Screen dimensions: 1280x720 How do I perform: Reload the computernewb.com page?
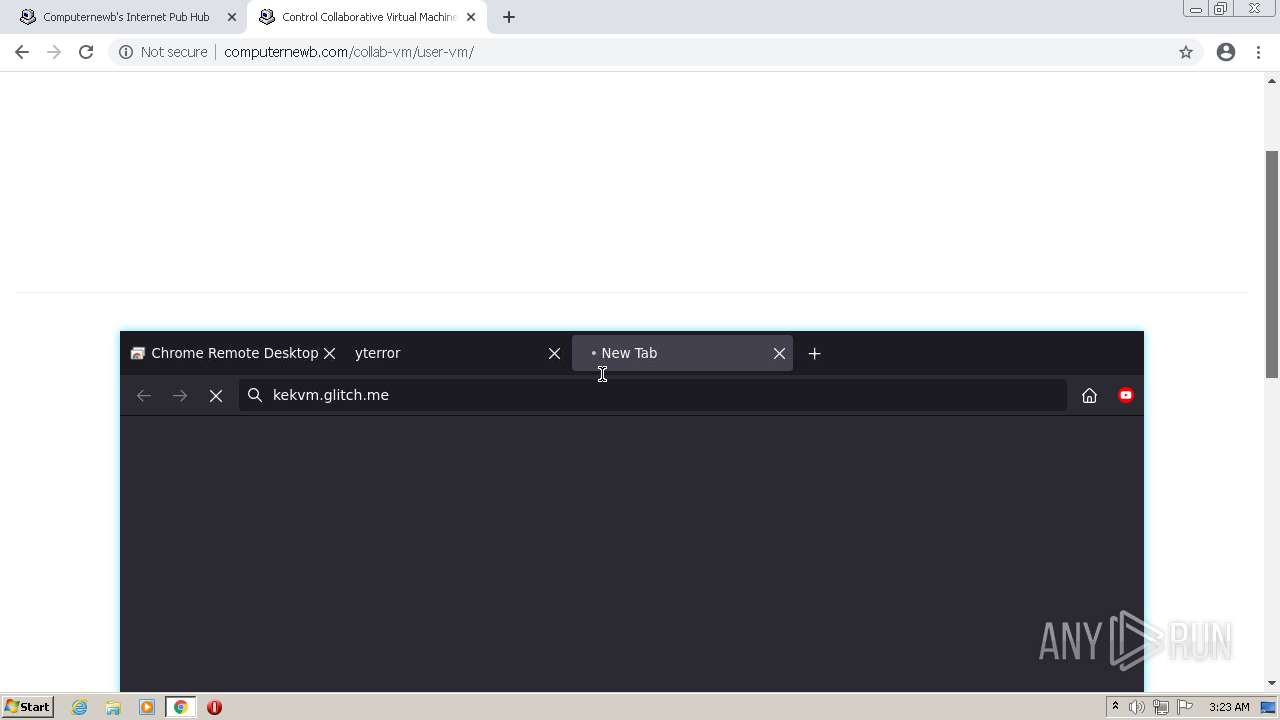(86, 52)
